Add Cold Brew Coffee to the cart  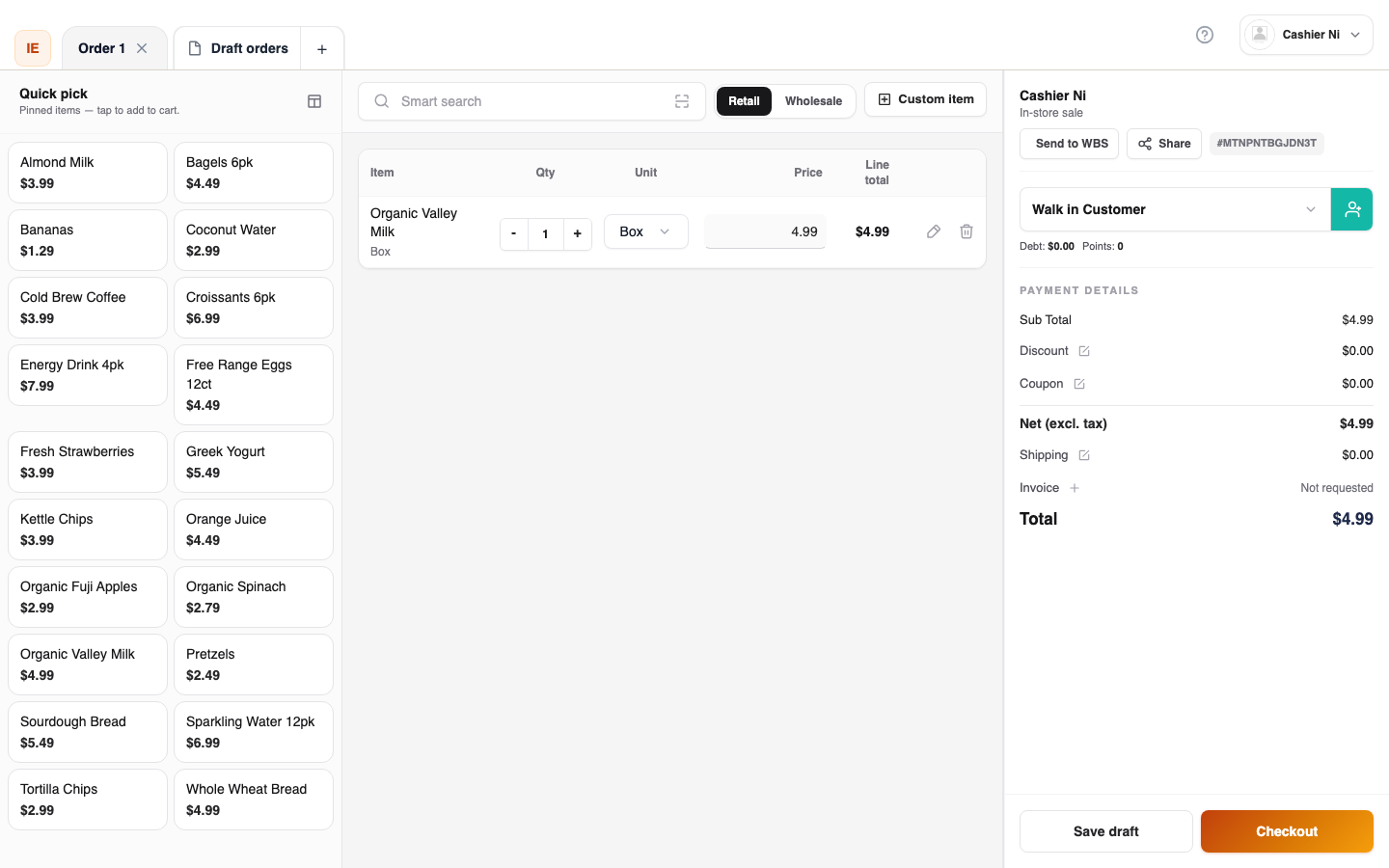tap(88, 308)
